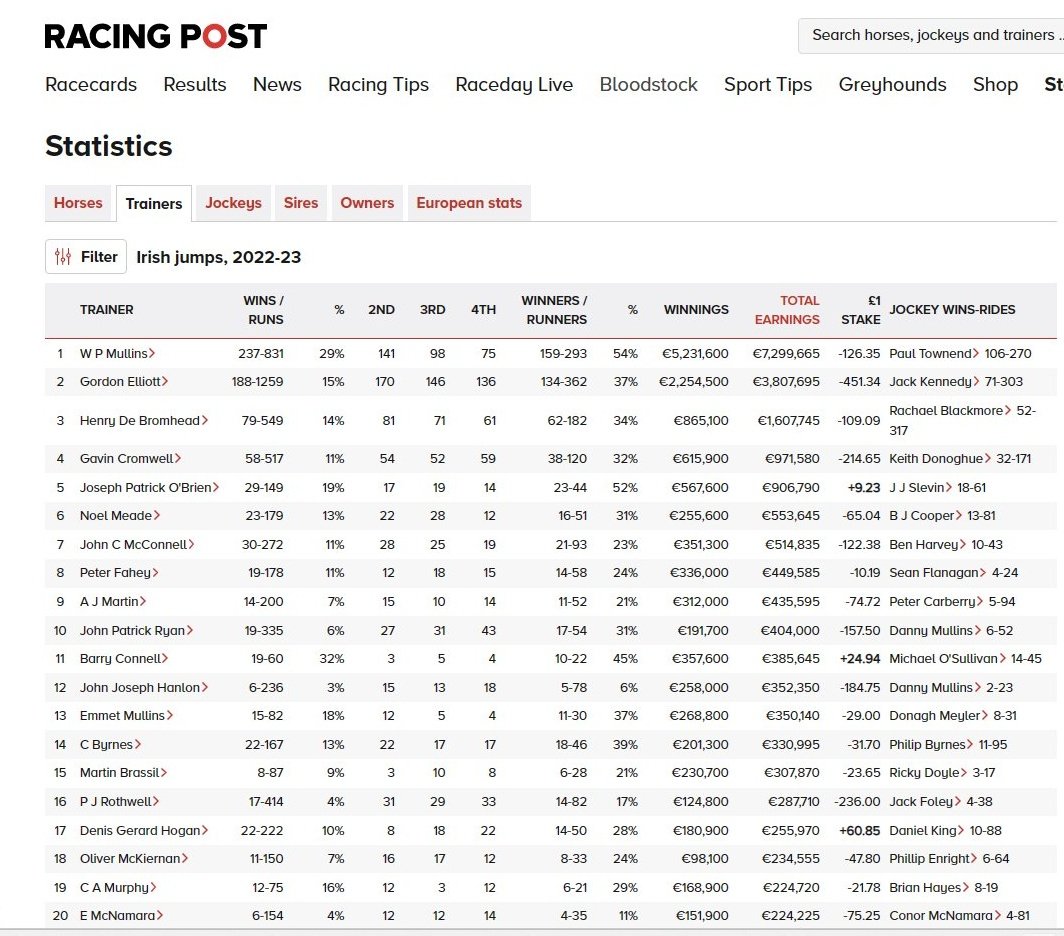1064x936 pixels.
Task: Go to the Greyhounds section
Action: pyautogui.click(x=892, y=85)
